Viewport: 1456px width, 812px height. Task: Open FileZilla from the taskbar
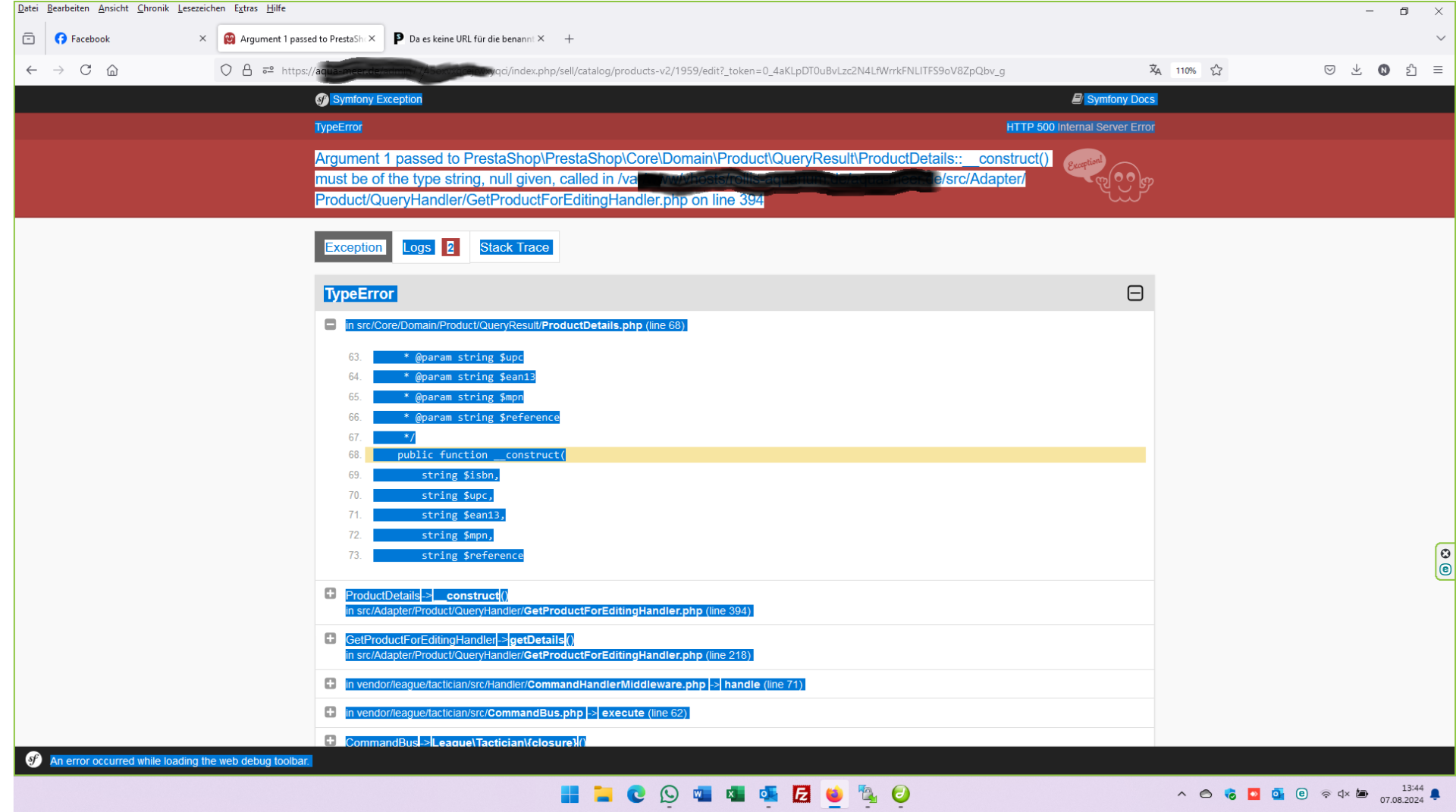point(802,794)
